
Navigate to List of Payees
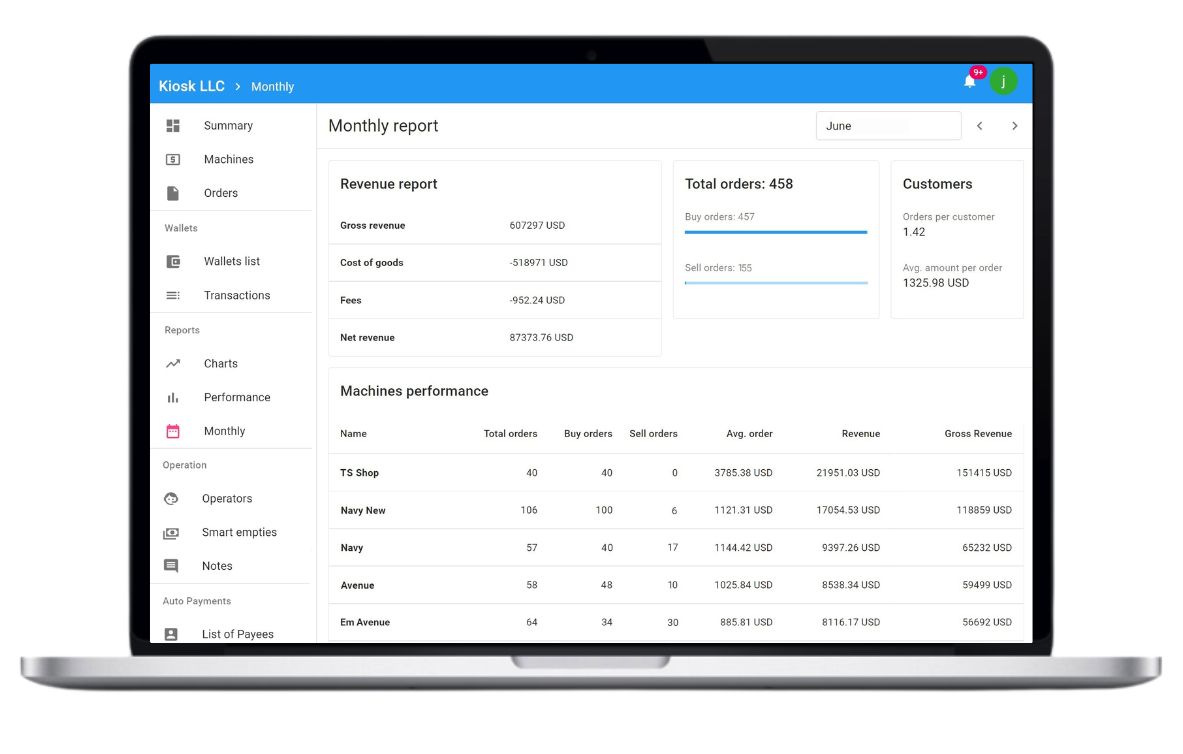pyautogui.click(x=237, y=633)
